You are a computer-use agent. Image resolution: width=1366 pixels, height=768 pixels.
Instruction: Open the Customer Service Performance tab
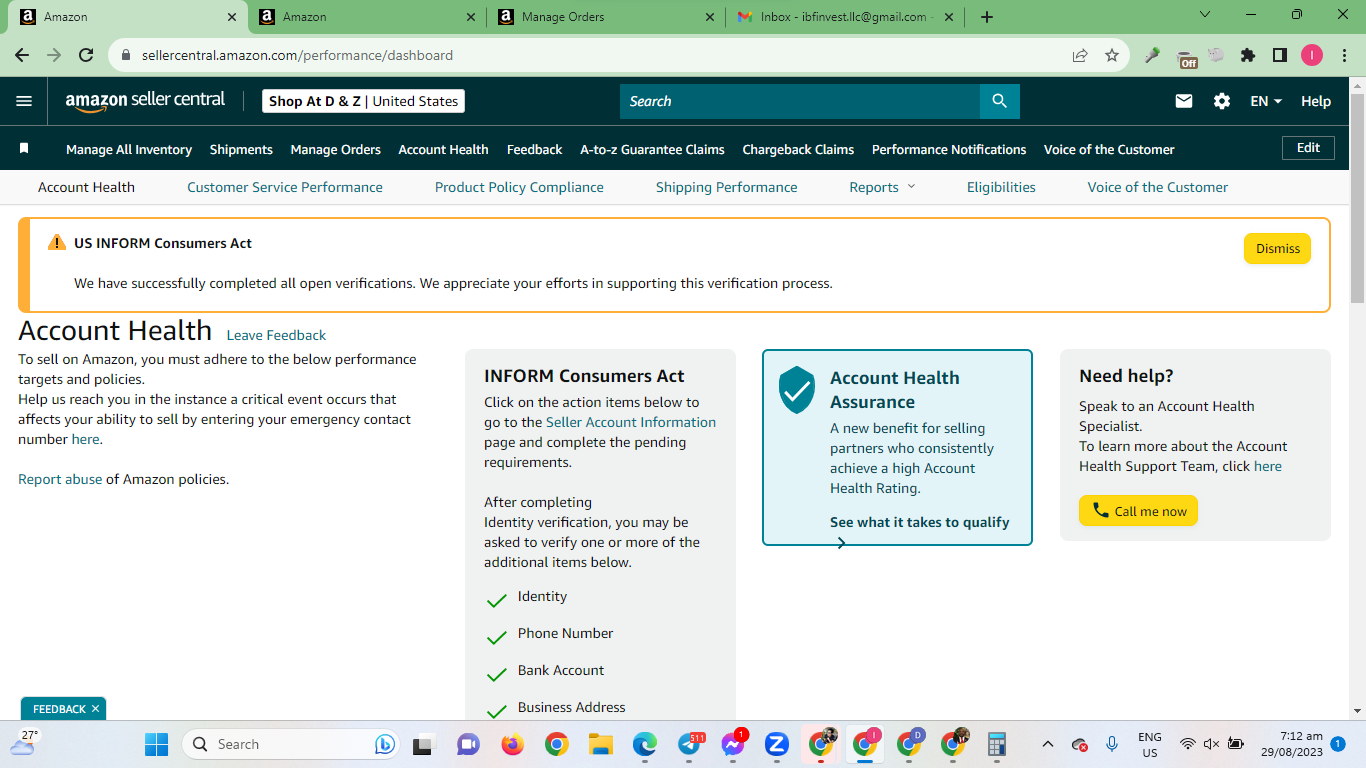click(285, 187)
